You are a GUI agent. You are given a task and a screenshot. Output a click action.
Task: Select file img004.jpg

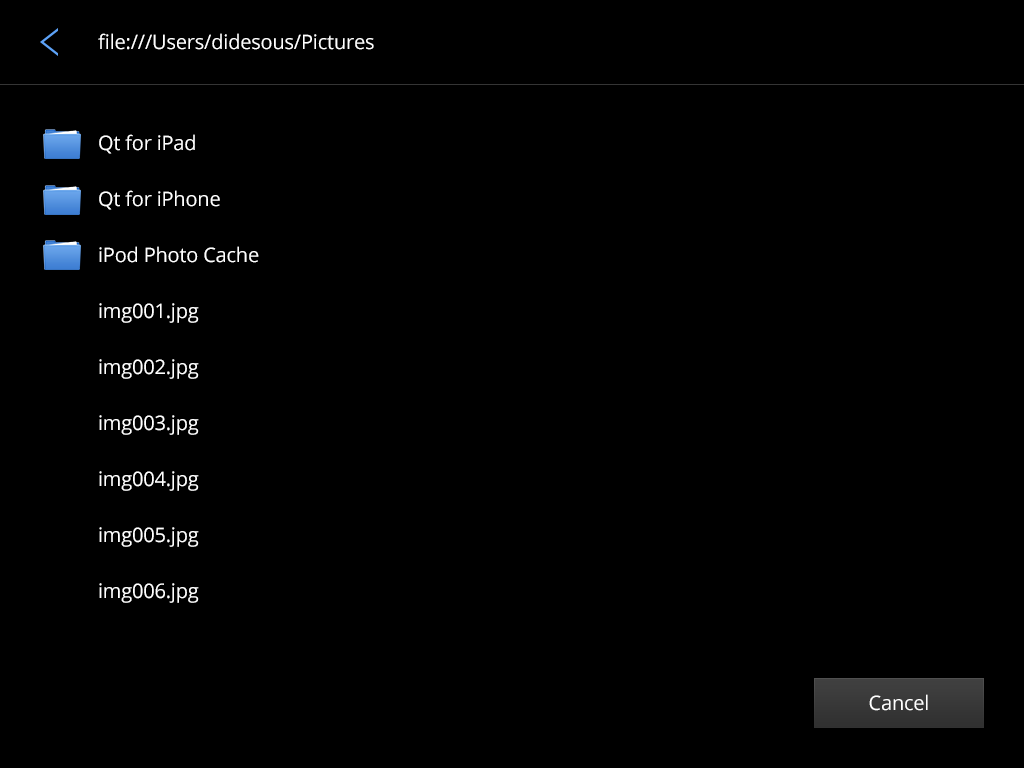pos(148,479)
